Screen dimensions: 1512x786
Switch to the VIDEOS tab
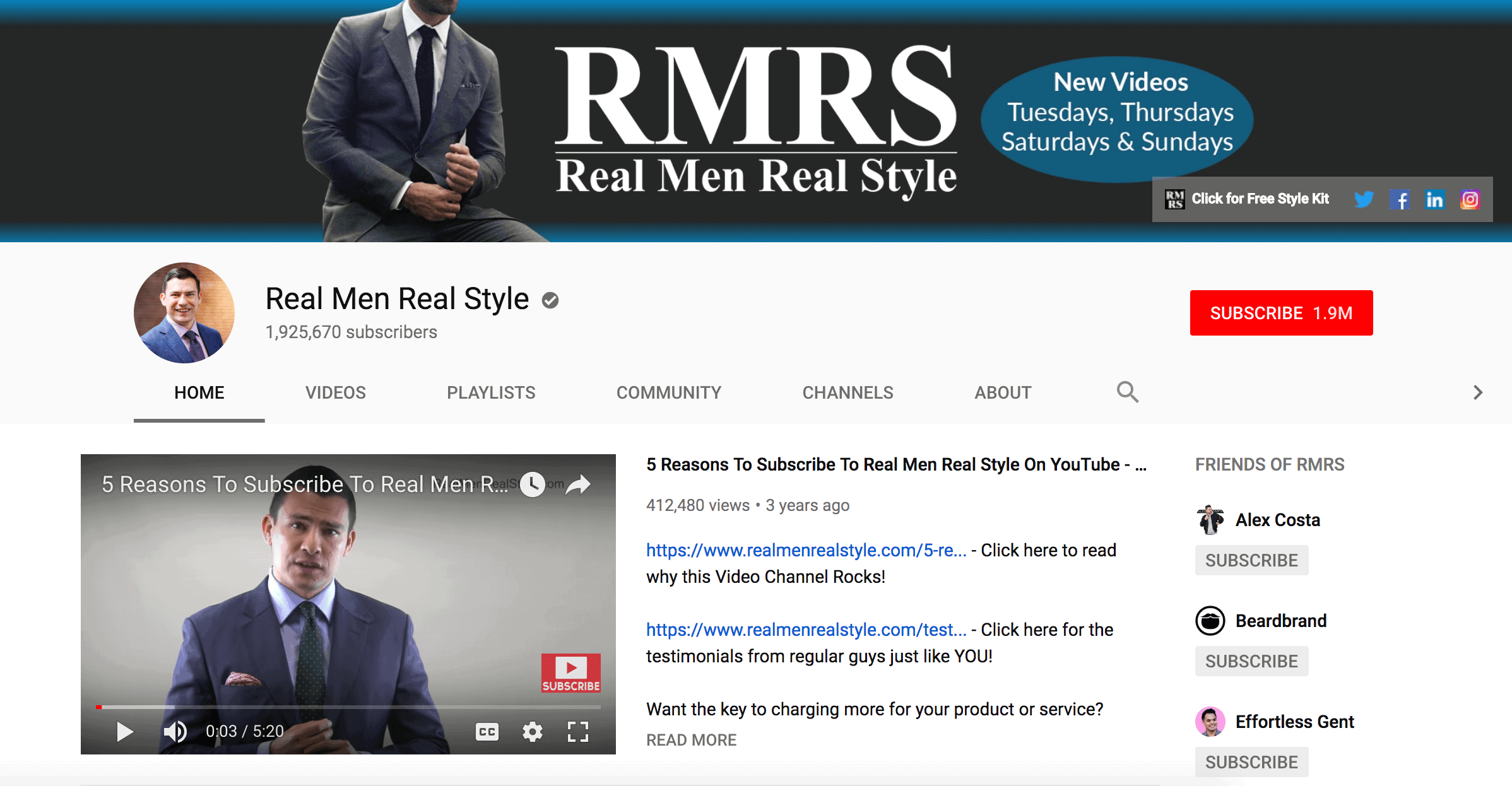(x=336, y=392)
